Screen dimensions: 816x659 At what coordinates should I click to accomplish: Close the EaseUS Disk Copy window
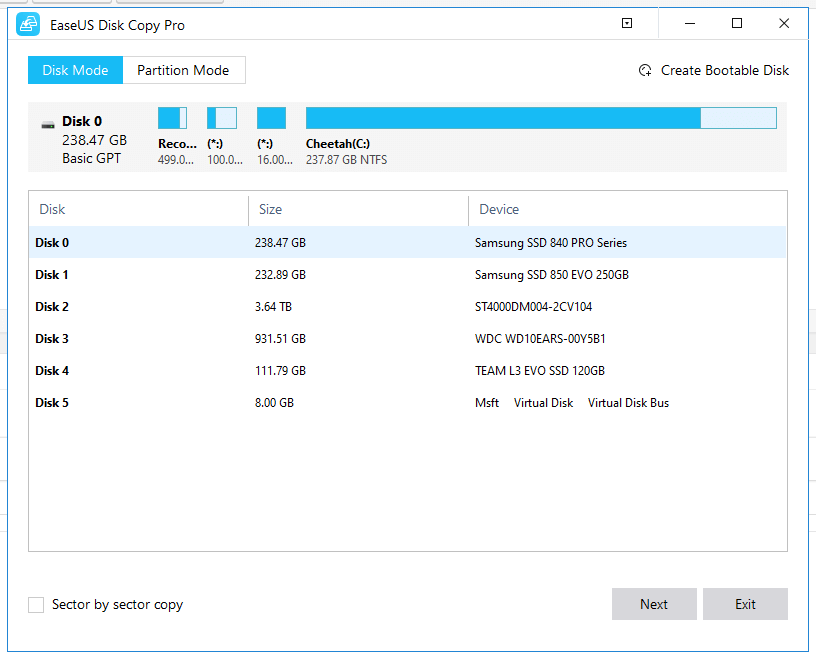[784, 23]
